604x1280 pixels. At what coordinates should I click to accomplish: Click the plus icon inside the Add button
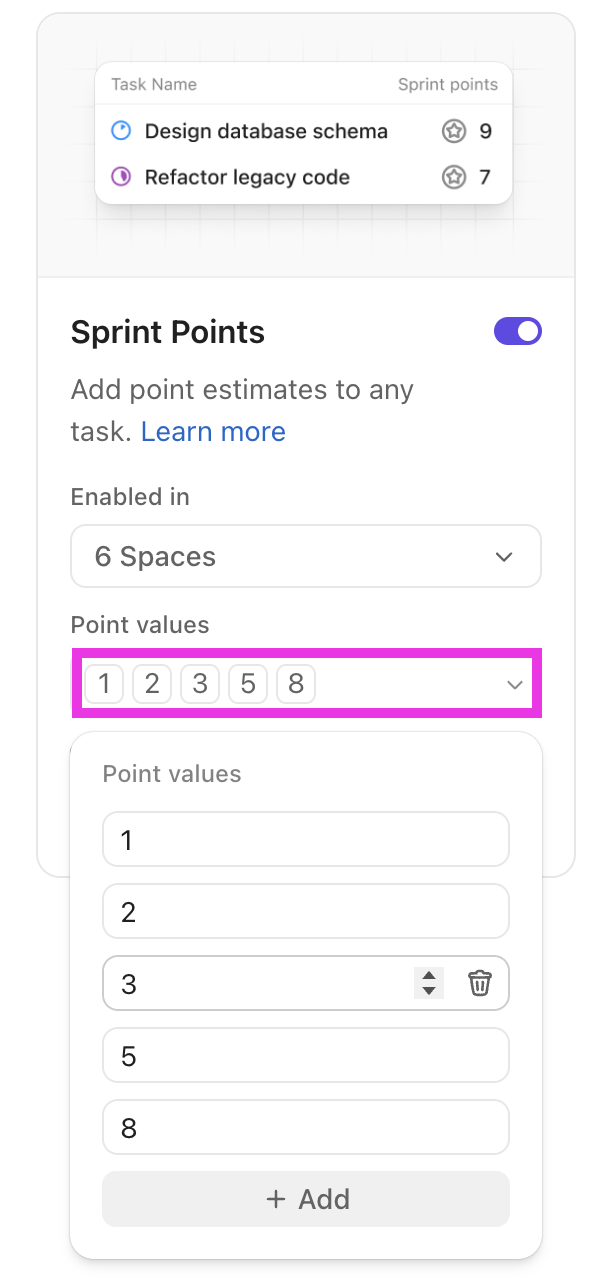(276, 1199)
